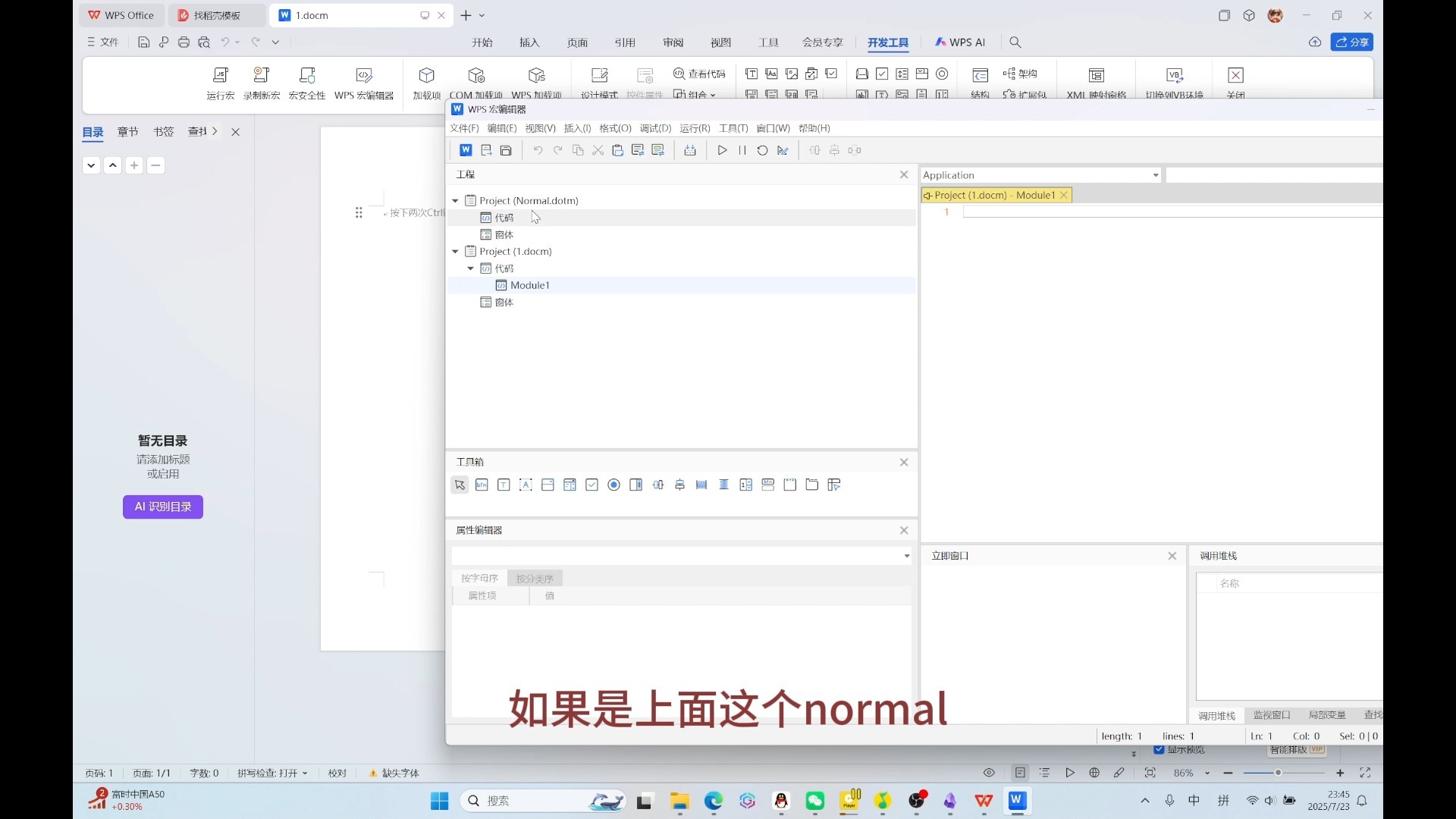Open 宏安全性 settings from the ribbon
This screenshot has width=1456, height=819.
click(307, 82)
